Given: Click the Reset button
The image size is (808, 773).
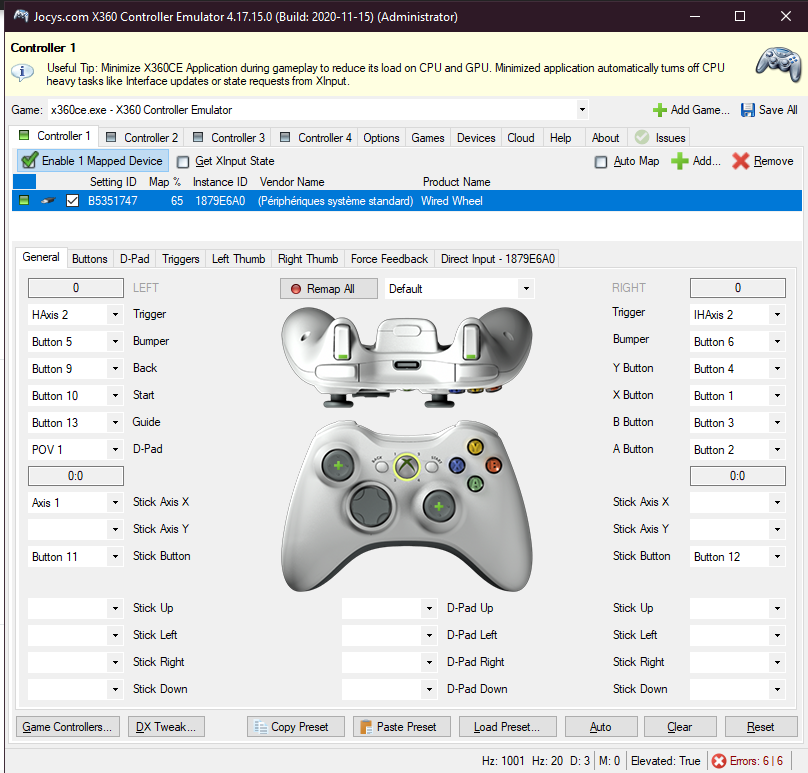Looking at the screenshot, I should pos(761,727).
